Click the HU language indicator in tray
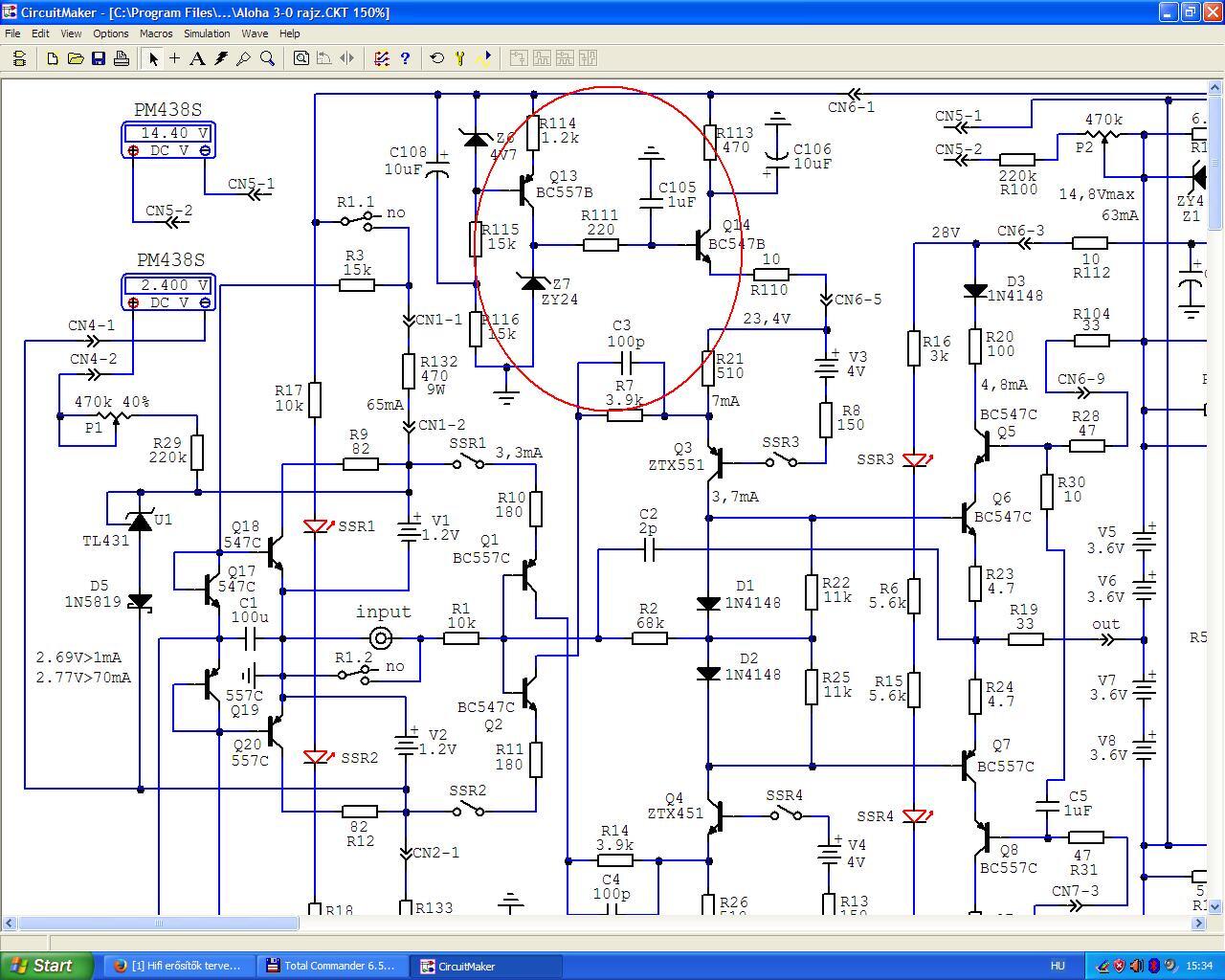This screenshot has width=1225, height=980. (1058, 967)
